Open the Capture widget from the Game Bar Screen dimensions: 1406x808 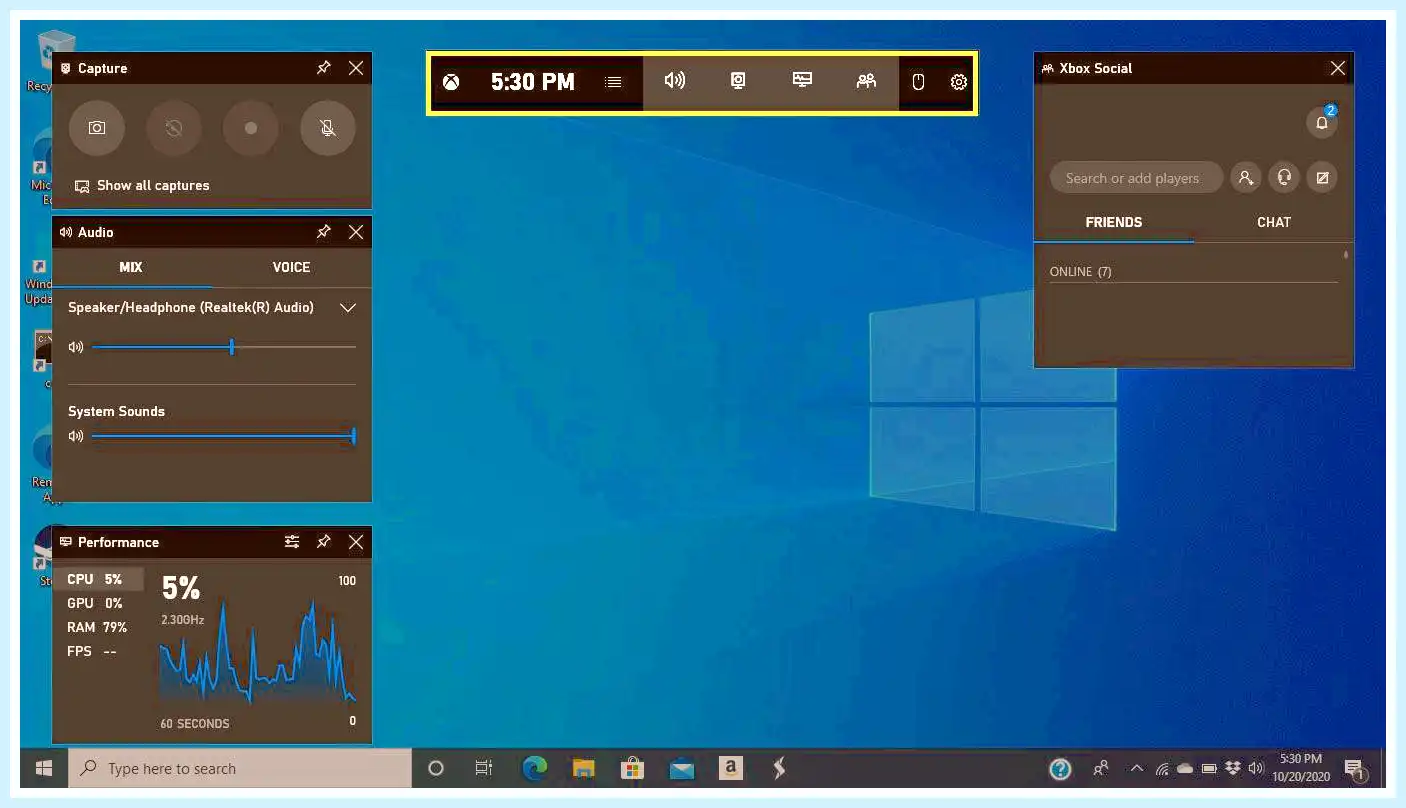(738, 81)
